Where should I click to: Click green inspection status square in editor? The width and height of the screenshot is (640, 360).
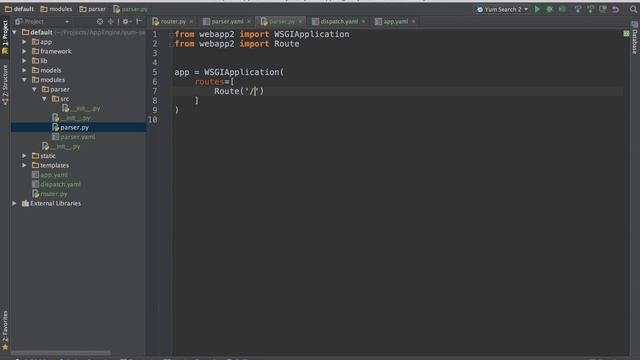(626, 33)
